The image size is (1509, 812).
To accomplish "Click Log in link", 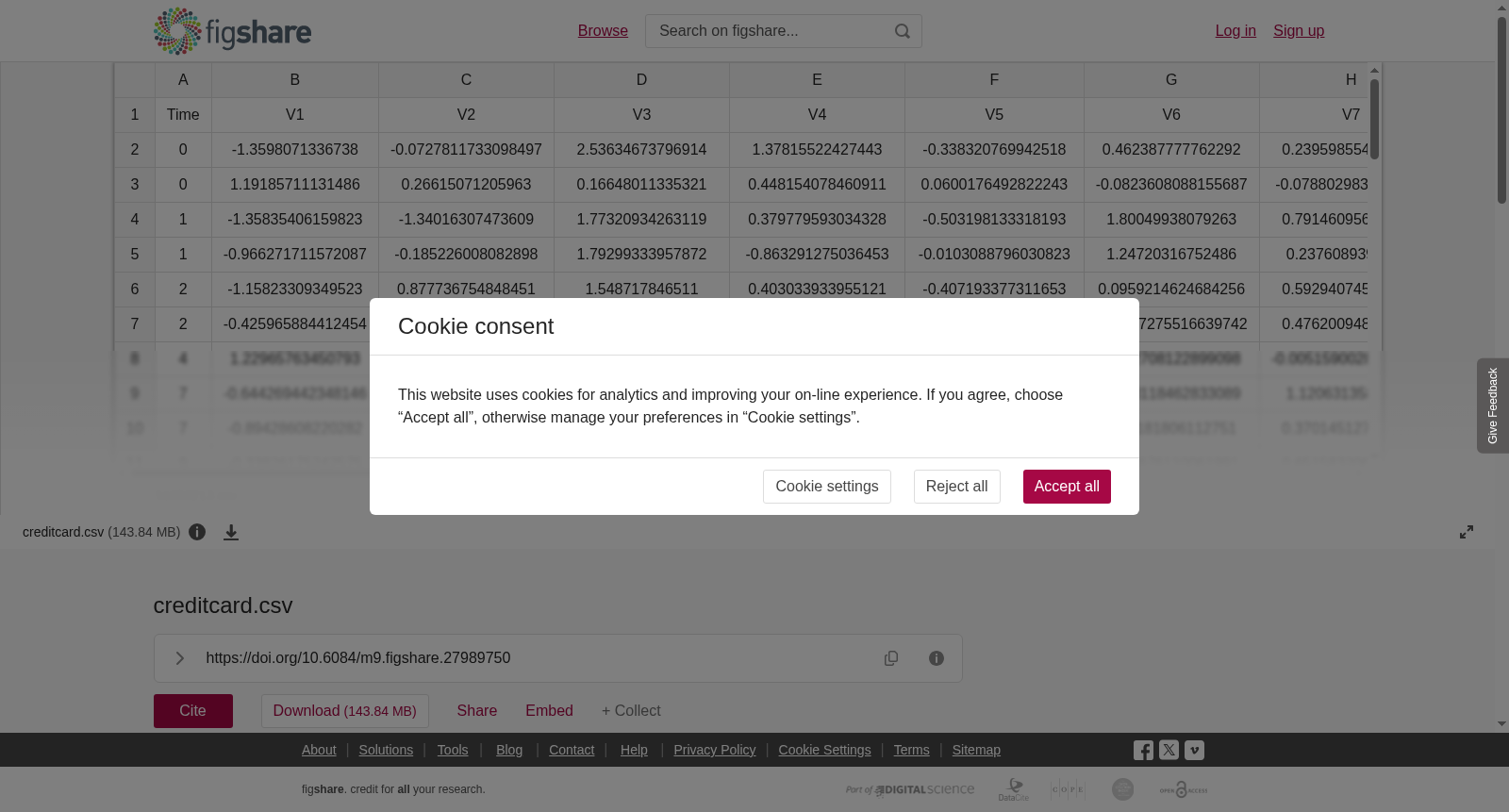I will pos(1235,31).
